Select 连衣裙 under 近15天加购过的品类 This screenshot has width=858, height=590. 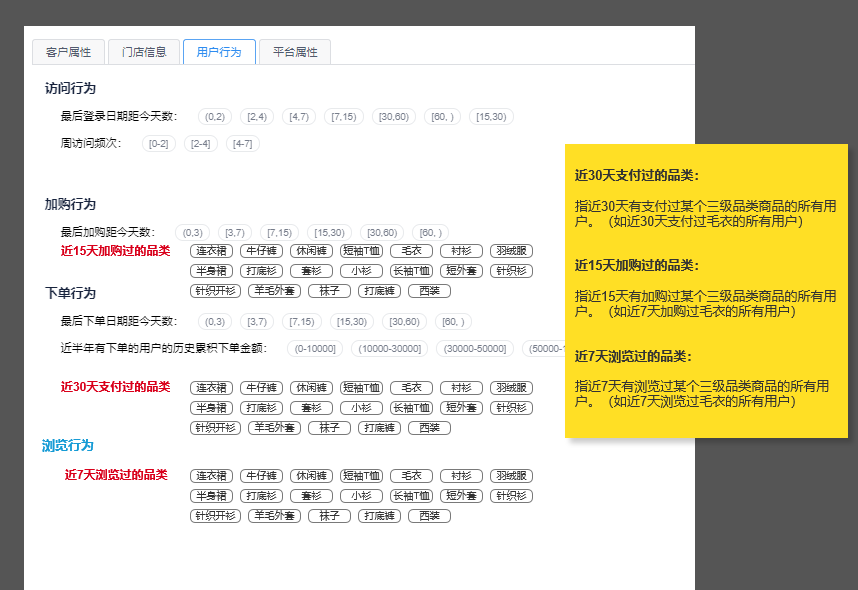(x=211, y=251)
